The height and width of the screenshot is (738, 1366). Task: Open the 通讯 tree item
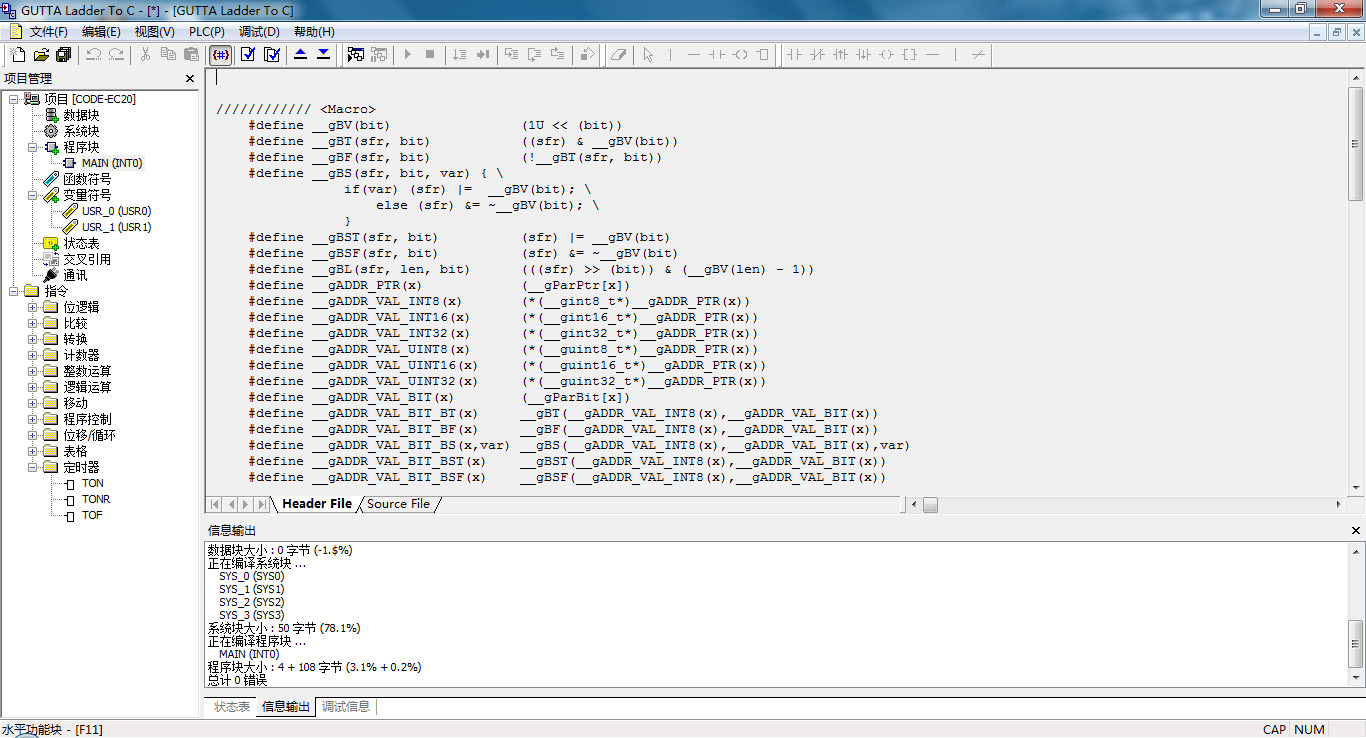[x=75, y=275]
